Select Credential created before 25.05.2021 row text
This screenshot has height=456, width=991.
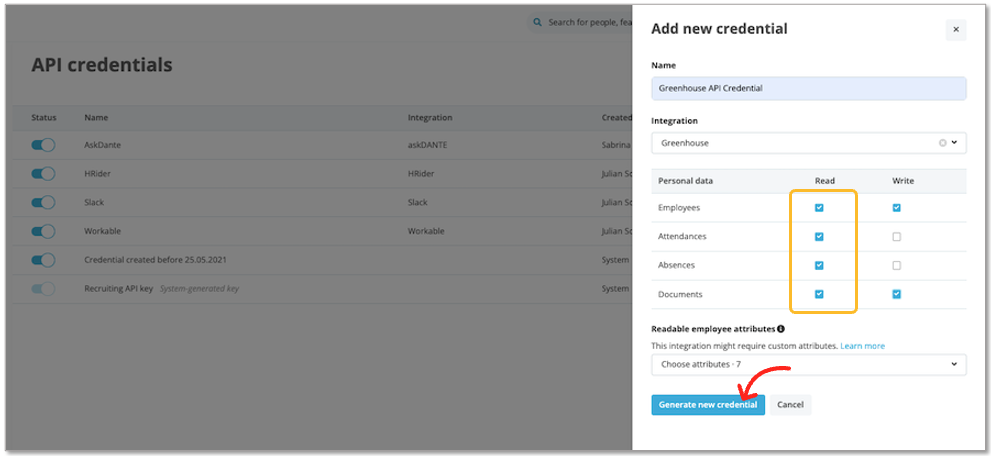[155, 260]
